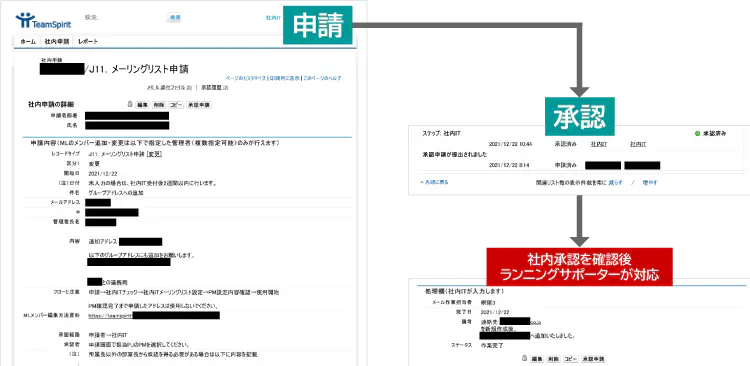This screenshot has width=750, height=366.
Task: Click 増やす link for list count
Action: 650,182
